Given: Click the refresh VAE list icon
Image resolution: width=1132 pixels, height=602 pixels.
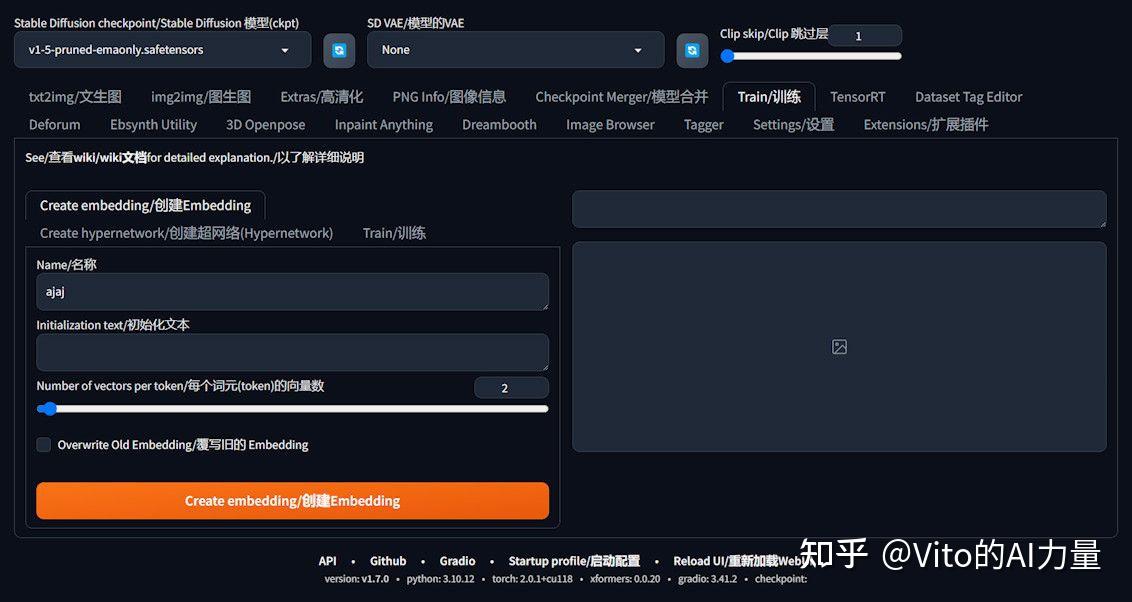Looking at the screenshot, I should [692, 49].
